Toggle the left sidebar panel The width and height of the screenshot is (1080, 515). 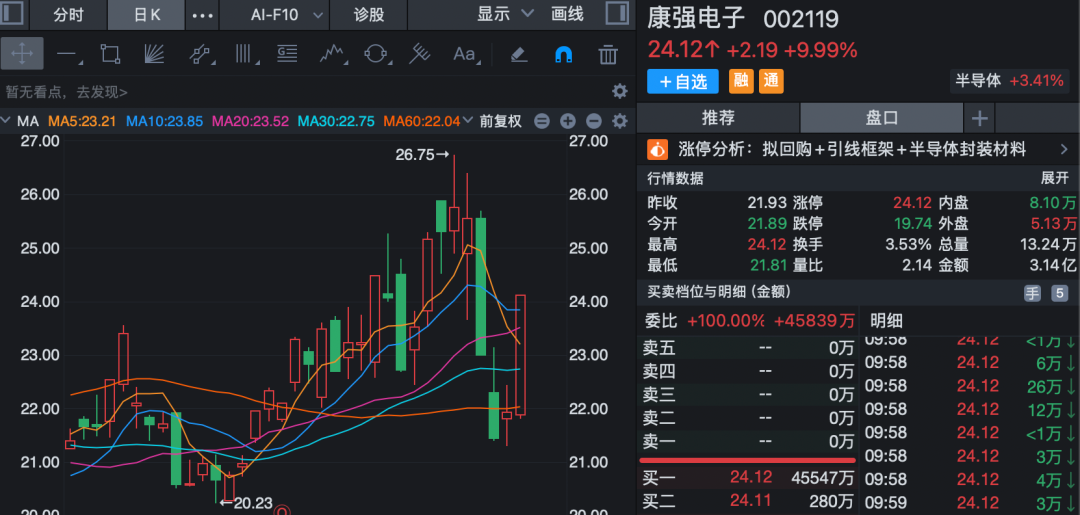click(14, 14)
